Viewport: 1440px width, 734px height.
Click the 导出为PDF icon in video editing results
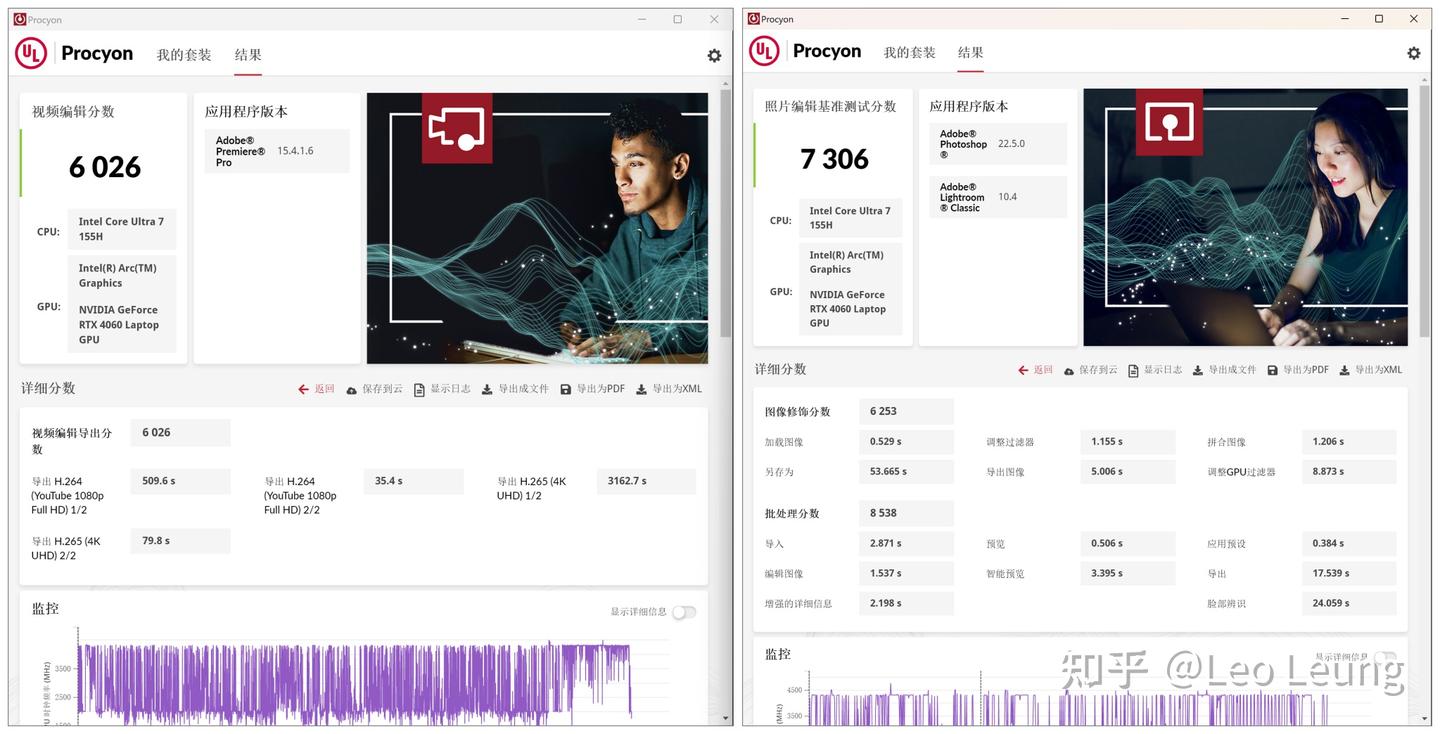pyautogui.click(x=564, y=389)
